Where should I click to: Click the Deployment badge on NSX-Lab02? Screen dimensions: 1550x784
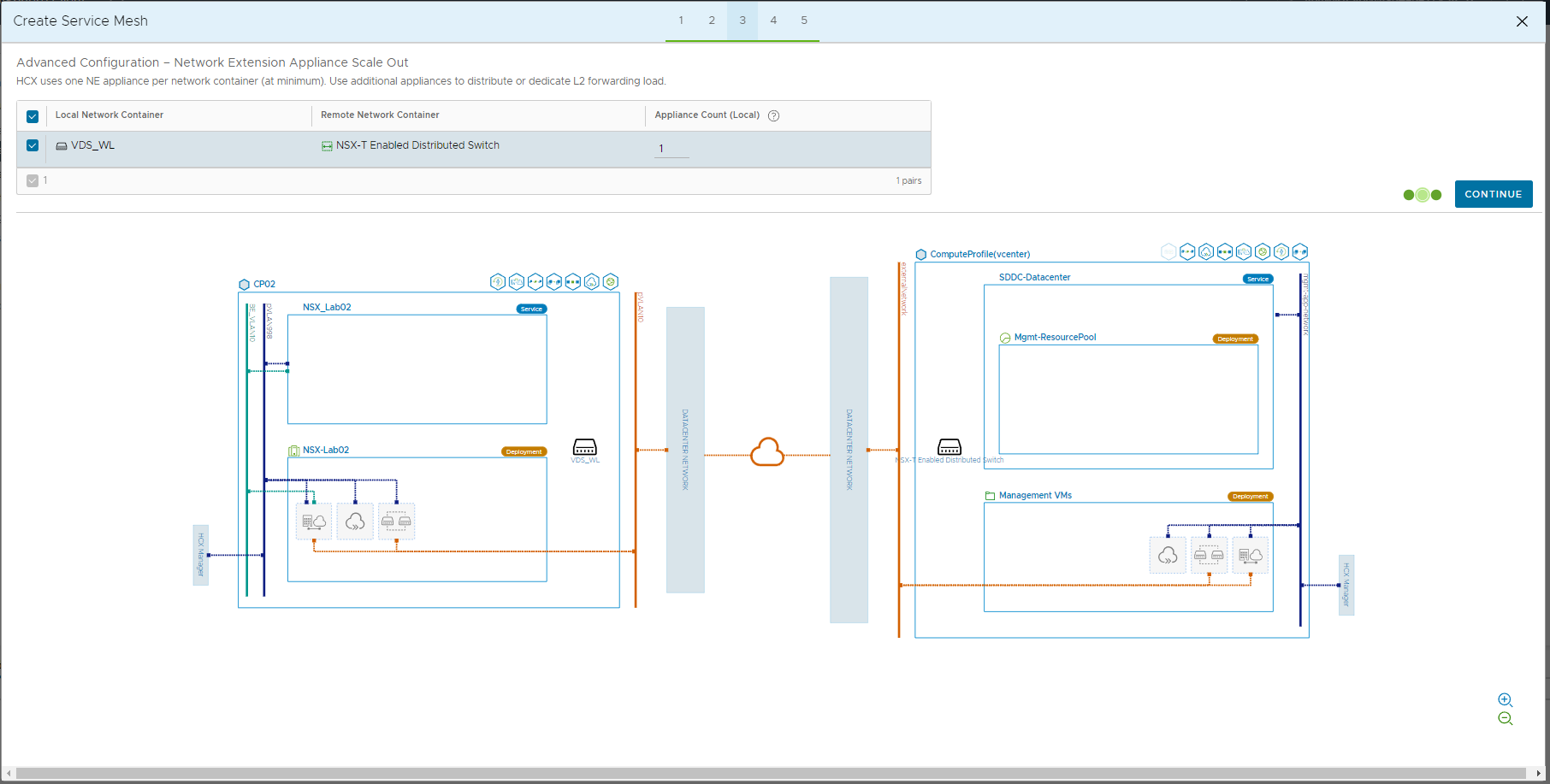[524, 452]
